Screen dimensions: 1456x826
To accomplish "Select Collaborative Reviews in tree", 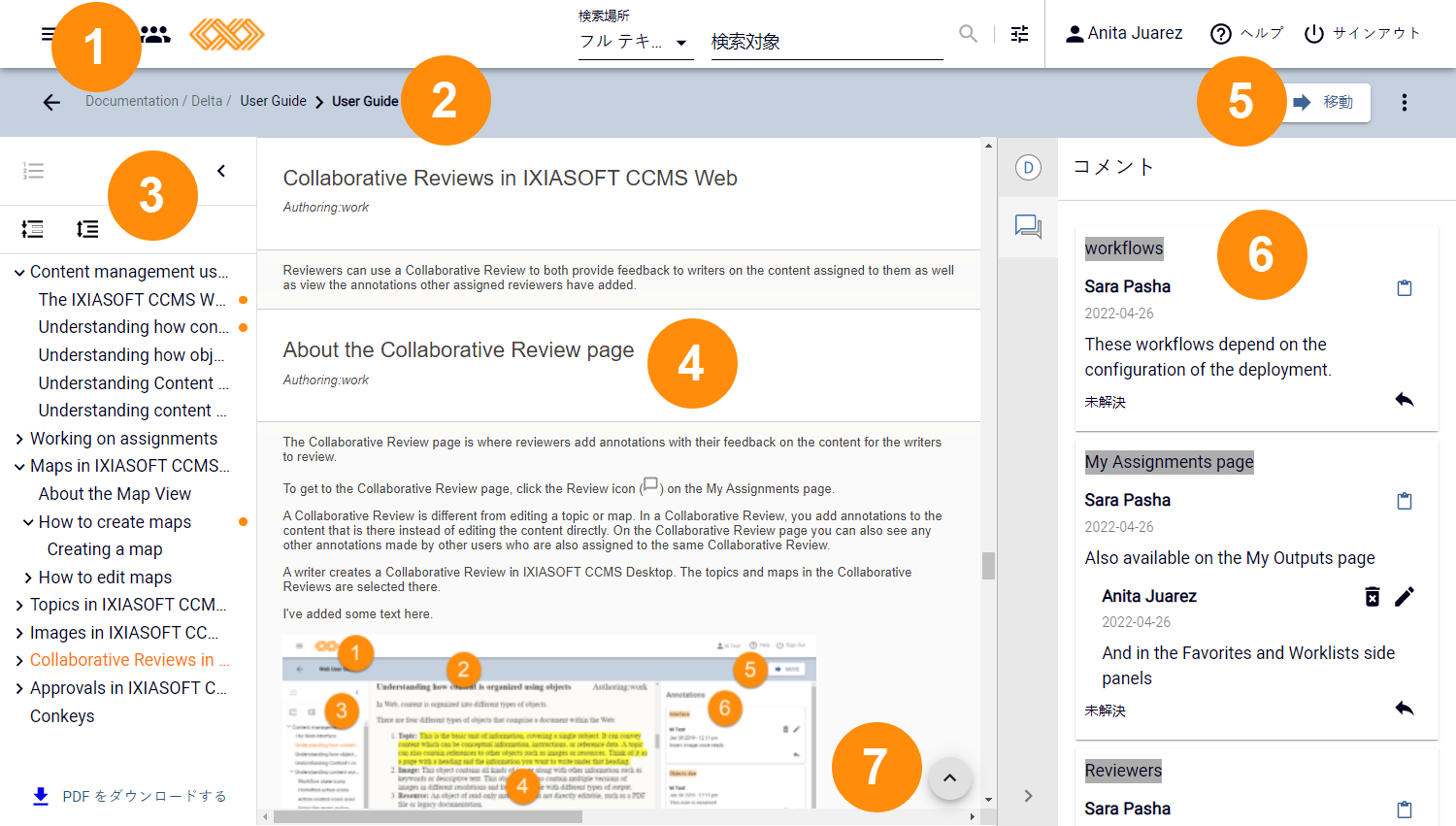I will [x=129, y=660].
